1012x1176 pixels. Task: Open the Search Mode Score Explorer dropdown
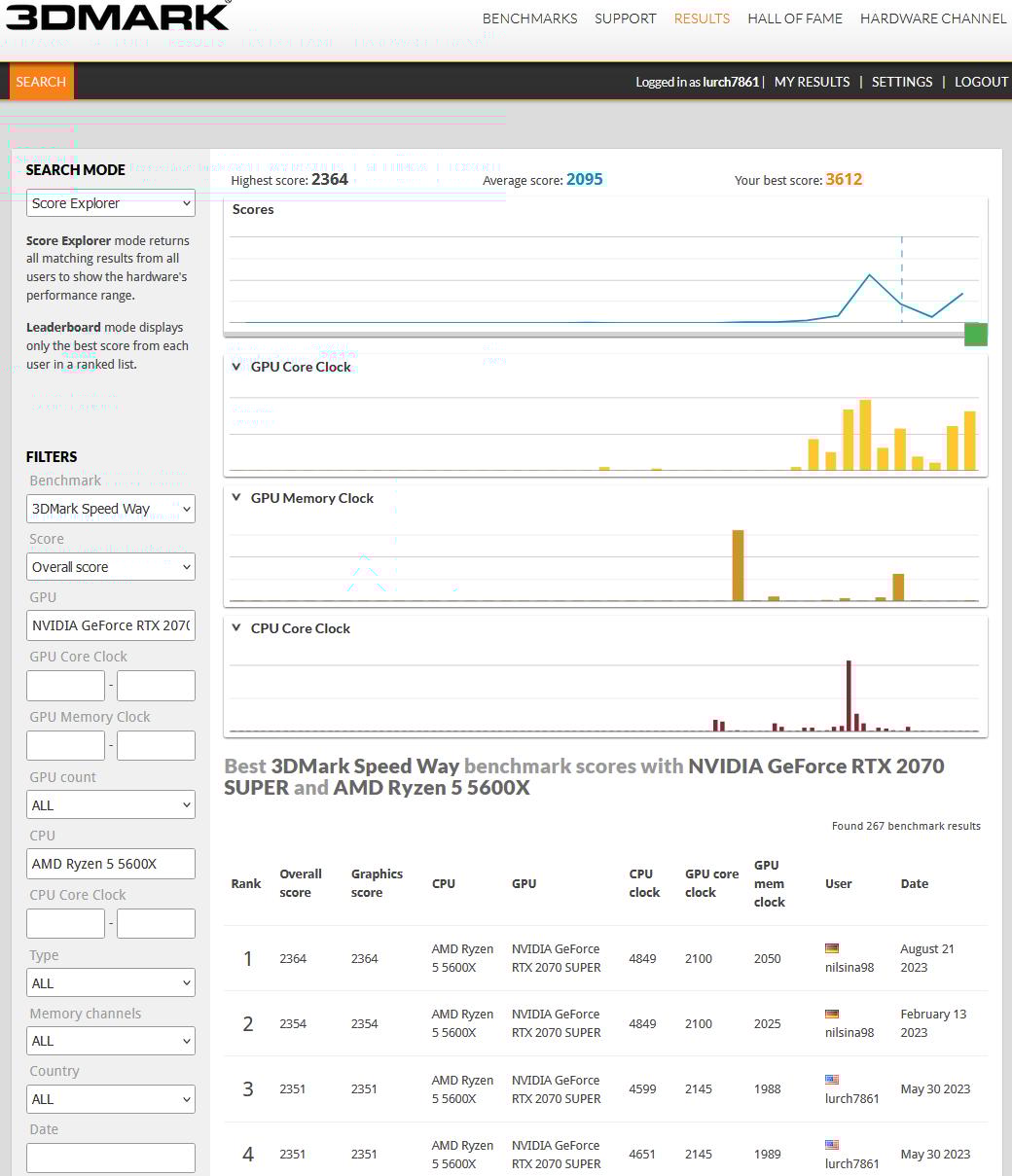point(110,203)
